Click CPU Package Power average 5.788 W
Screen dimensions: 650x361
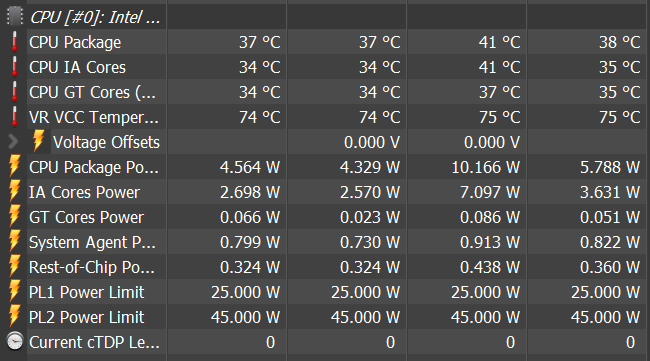point(610,167)
